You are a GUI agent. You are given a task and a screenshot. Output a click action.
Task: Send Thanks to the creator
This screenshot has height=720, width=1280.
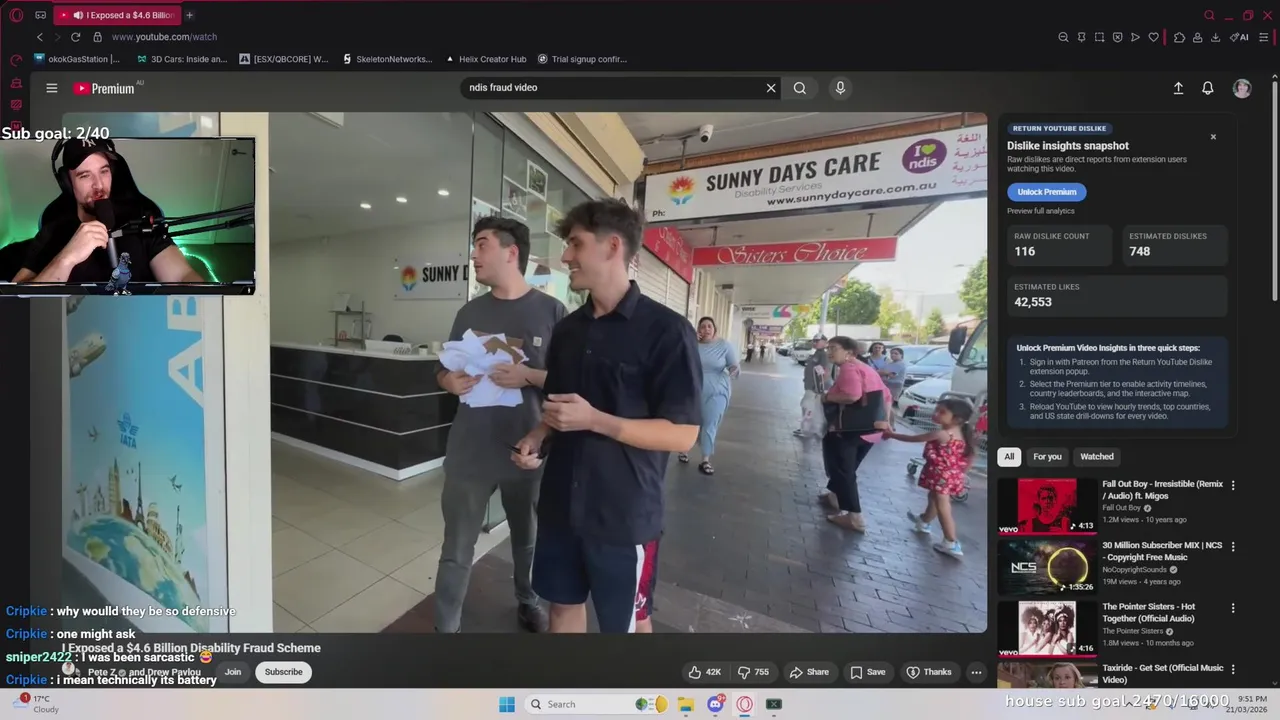[x=929, y=672]
